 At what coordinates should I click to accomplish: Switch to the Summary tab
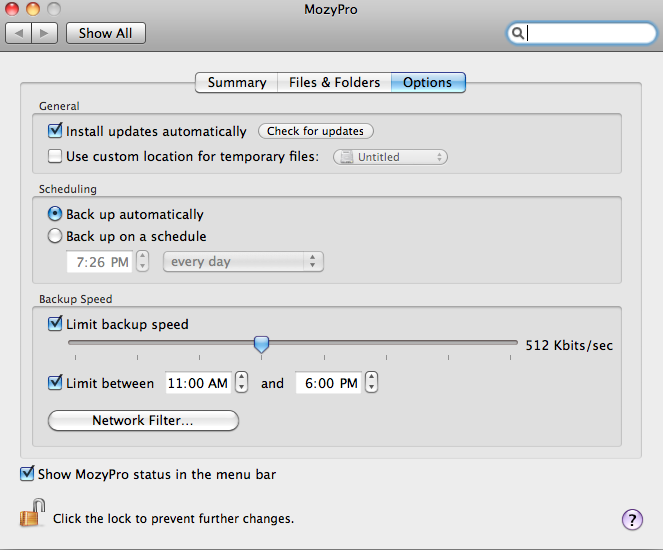coord(236,82)
